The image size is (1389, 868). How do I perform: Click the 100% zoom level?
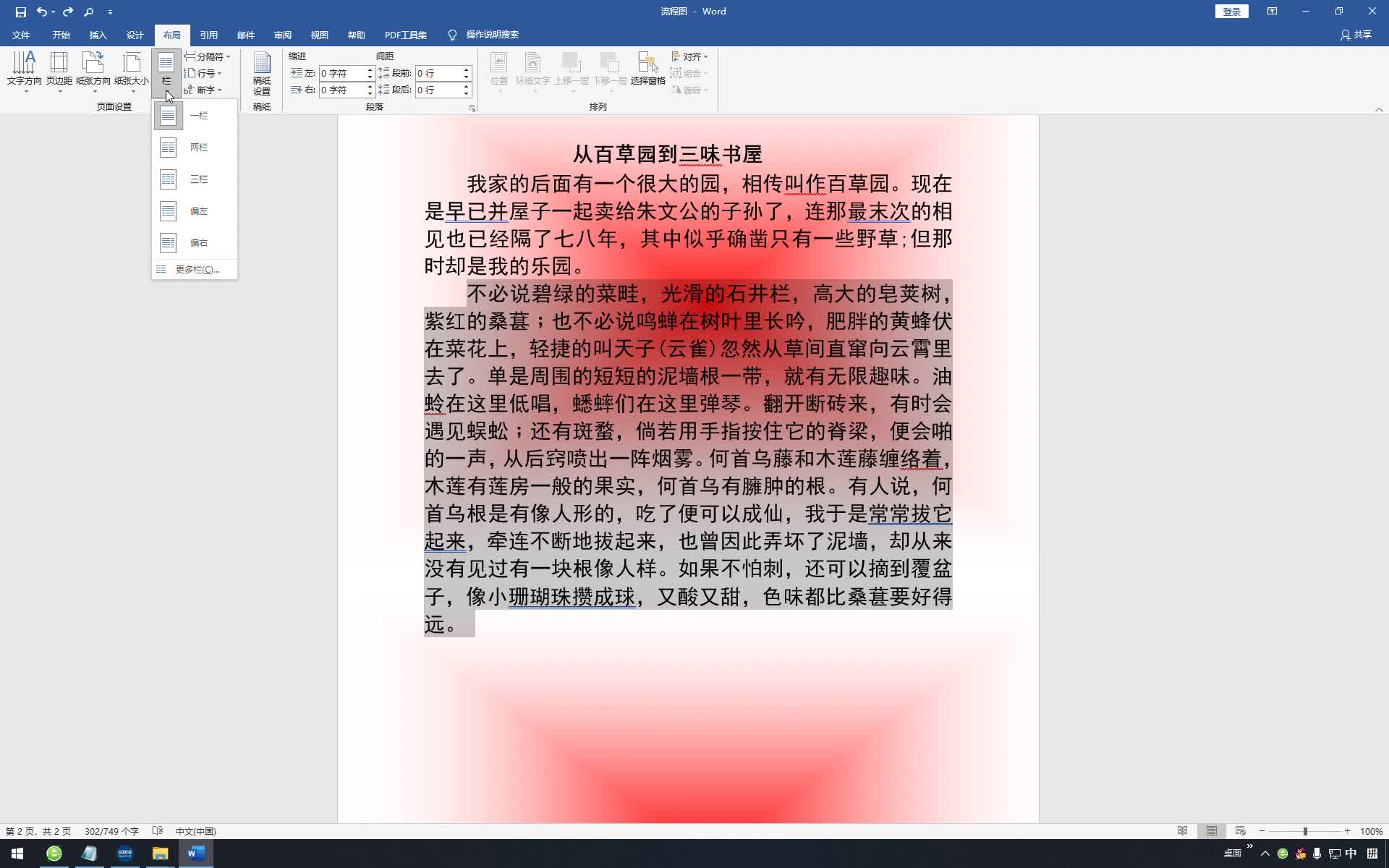click(x=1372, y=831)
